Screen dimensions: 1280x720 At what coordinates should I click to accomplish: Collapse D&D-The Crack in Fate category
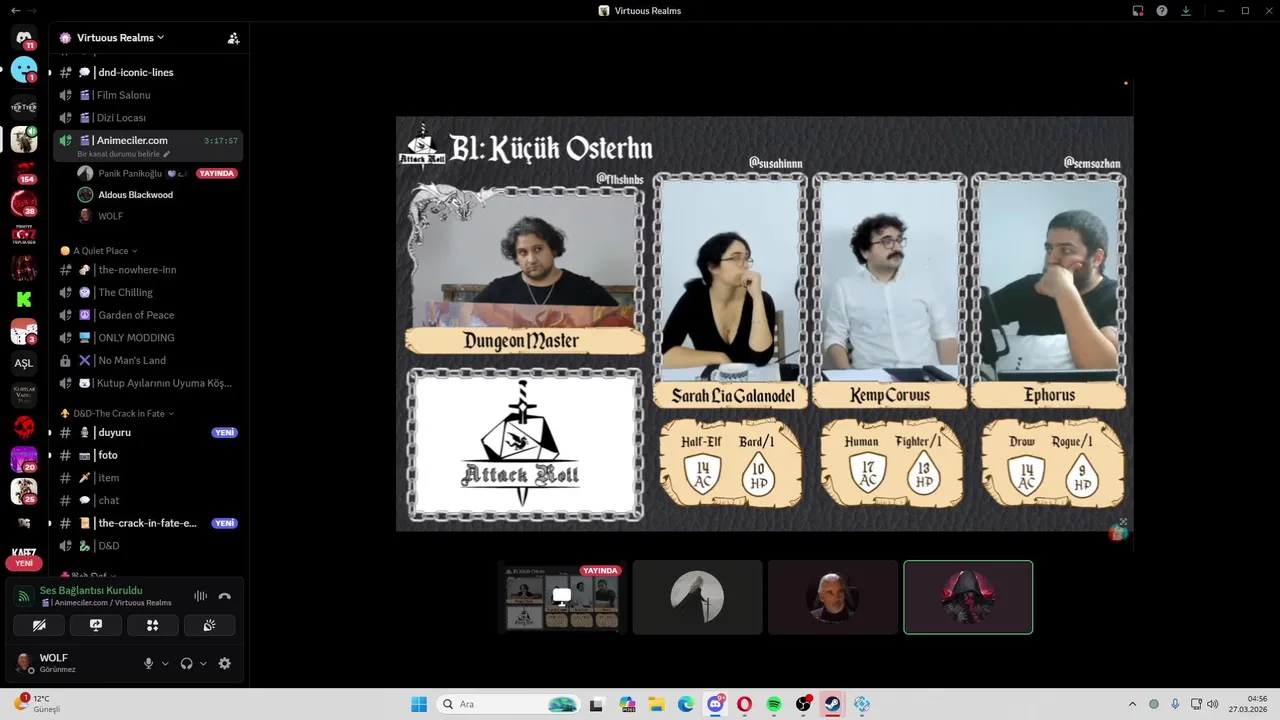click(116, 413)
